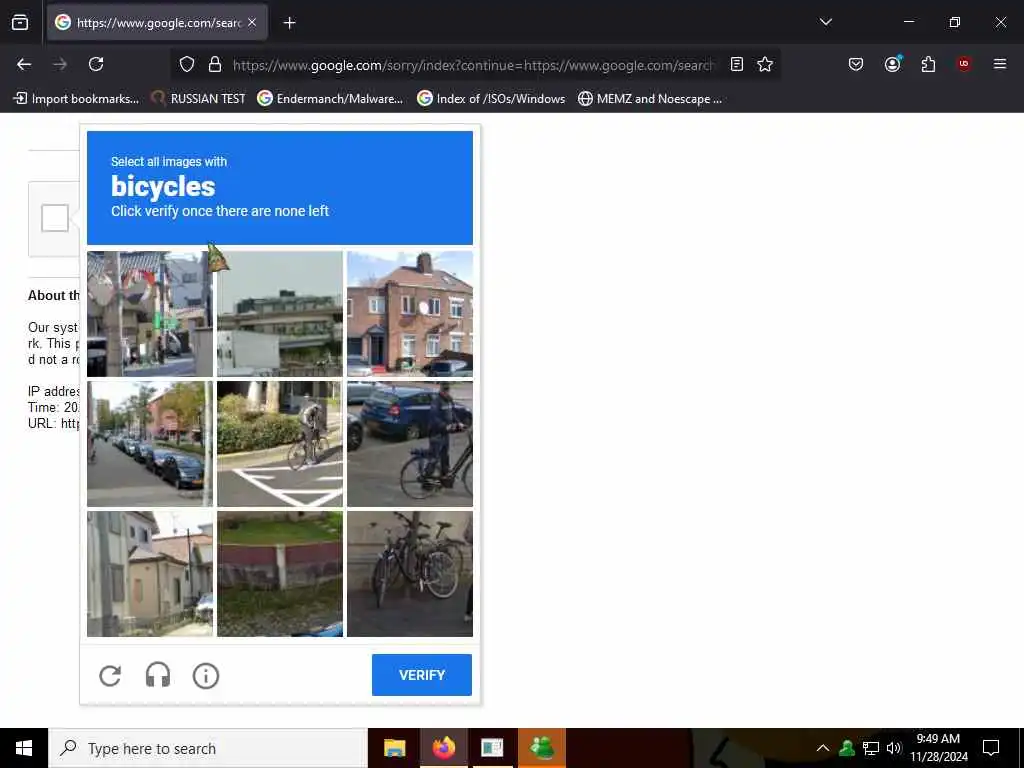Select the tile with grass and red wall
This screenshot has height=768, width=1024.
point(280,573)
